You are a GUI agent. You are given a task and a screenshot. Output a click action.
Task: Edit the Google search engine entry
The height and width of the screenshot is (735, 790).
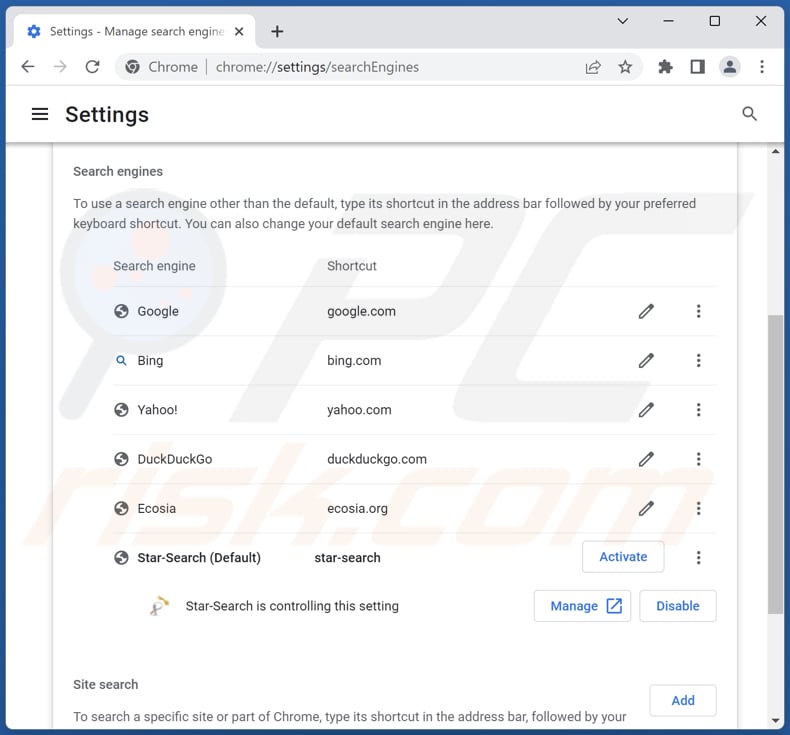click(646, 311)
